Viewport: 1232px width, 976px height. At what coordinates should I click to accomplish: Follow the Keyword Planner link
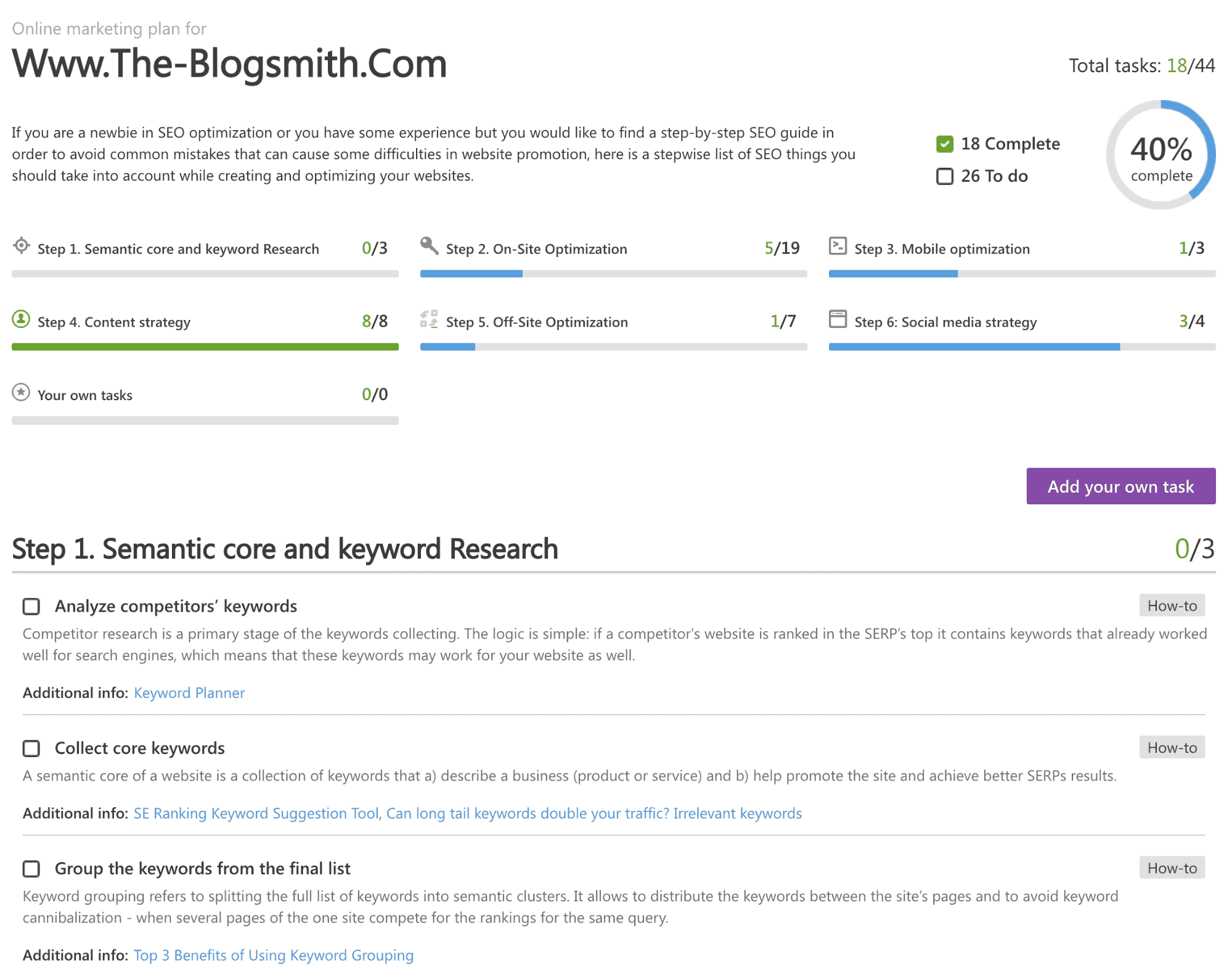pos(189,693)
